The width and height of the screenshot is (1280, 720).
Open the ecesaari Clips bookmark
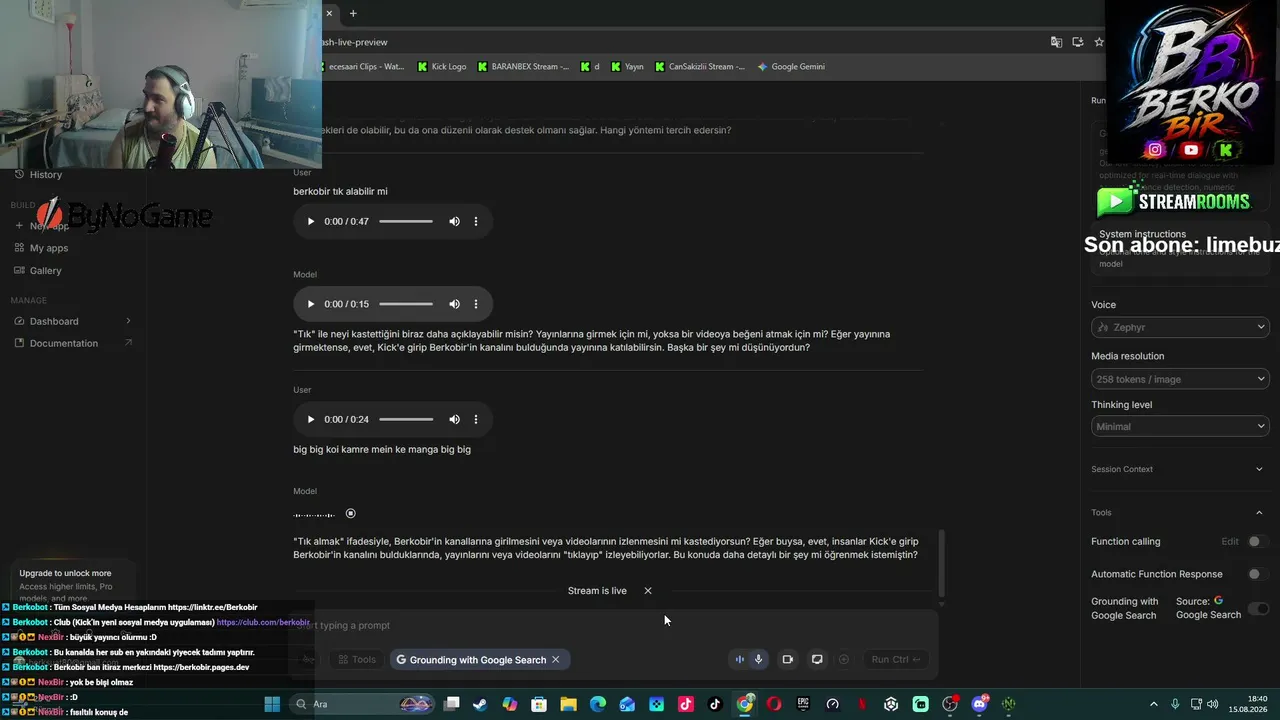click(x=362, y=67)
